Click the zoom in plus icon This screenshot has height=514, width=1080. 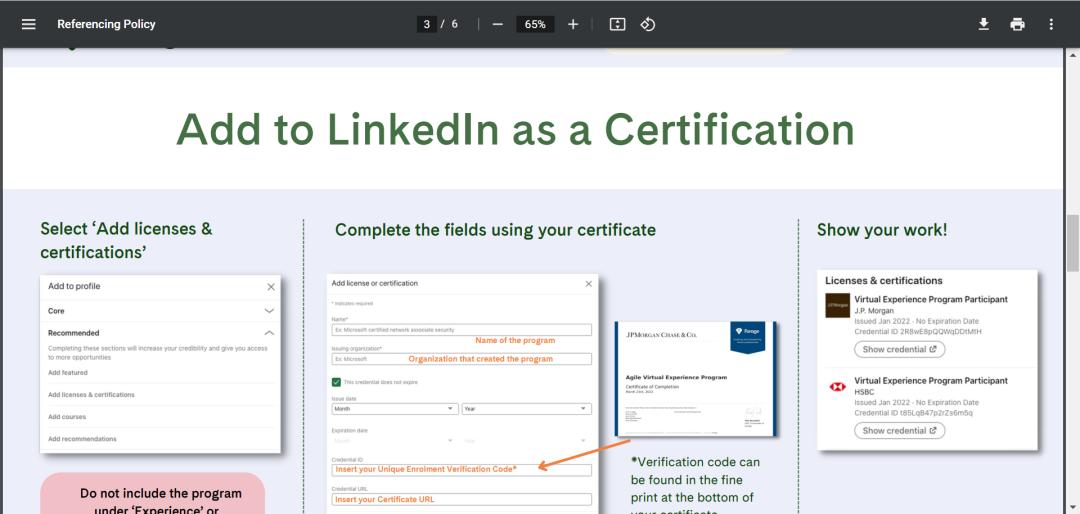(x=573, y=24)
